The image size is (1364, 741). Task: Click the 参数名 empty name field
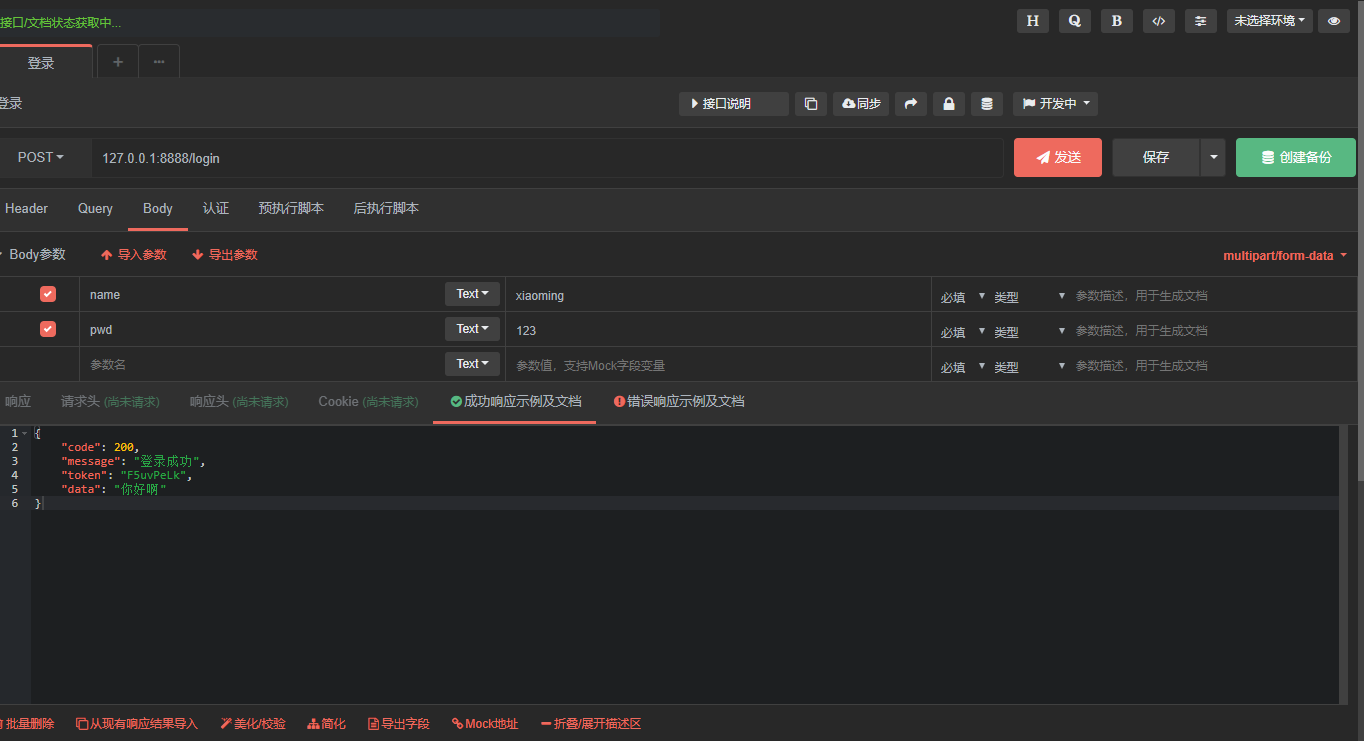[262, 365]
